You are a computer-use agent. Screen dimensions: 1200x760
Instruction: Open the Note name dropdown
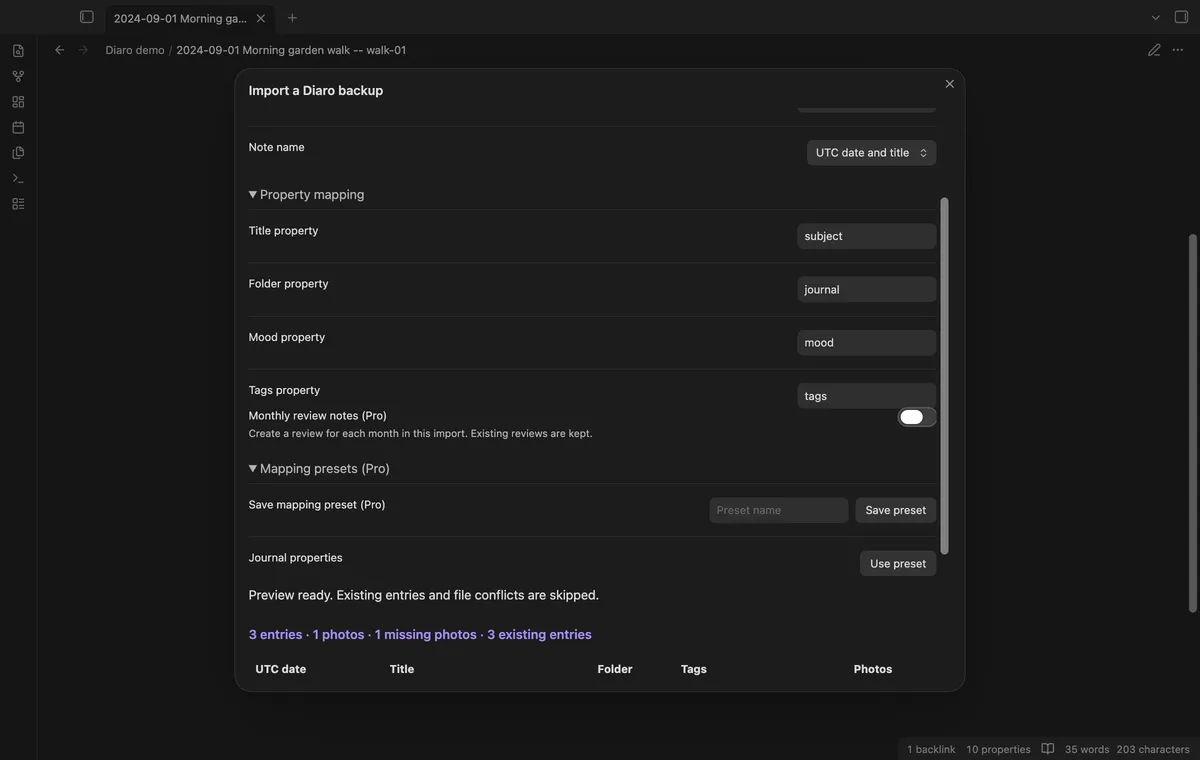click(x=872, y=153)
